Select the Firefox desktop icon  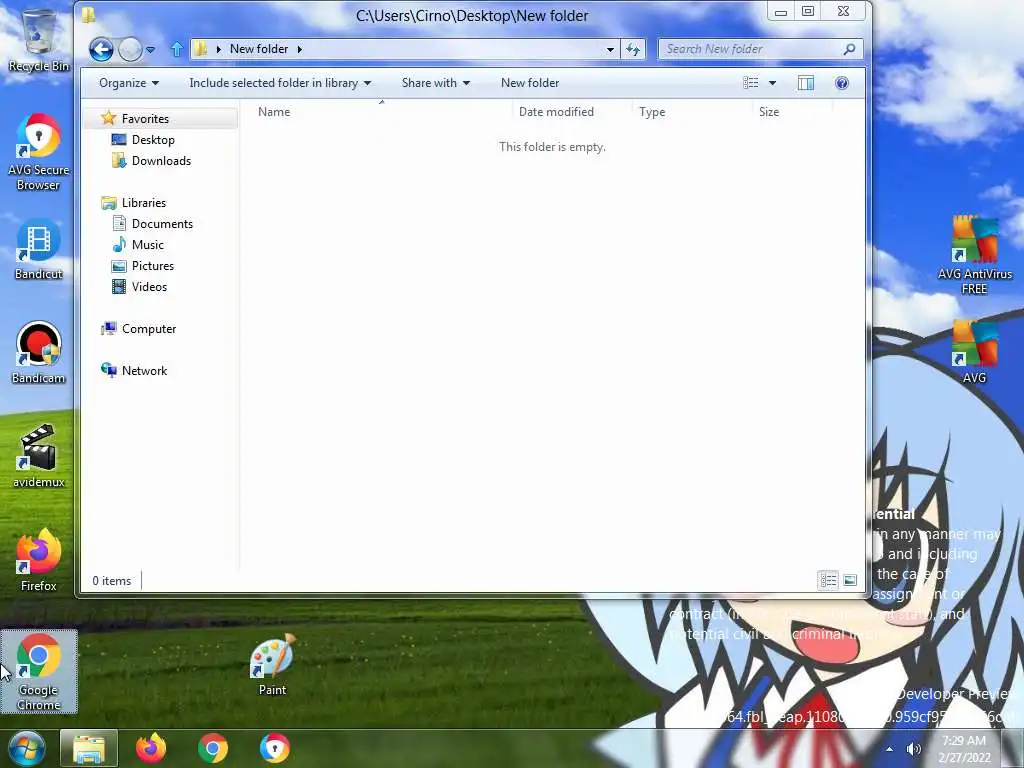tap(39, 561)
